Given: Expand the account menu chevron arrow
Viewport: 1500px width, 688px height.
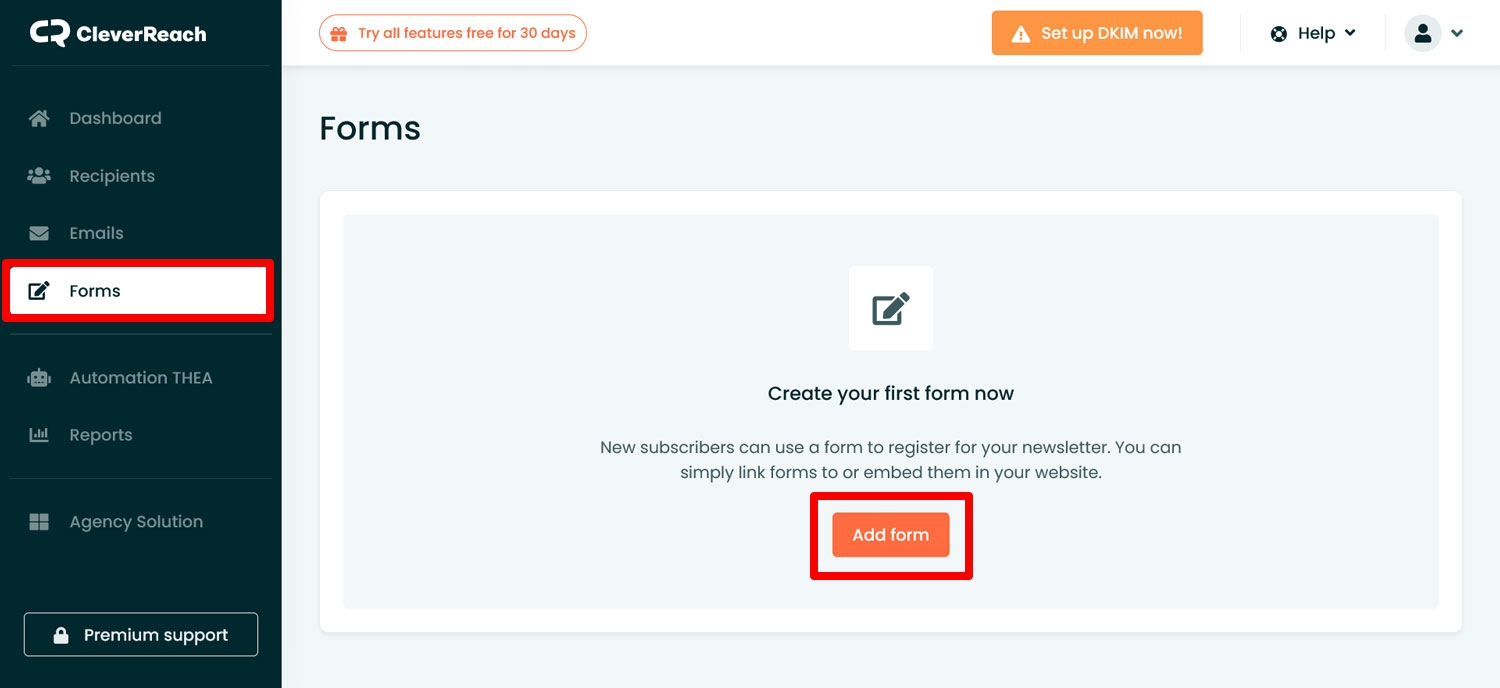Looking at the screenshot, I should coord(1457,33).
